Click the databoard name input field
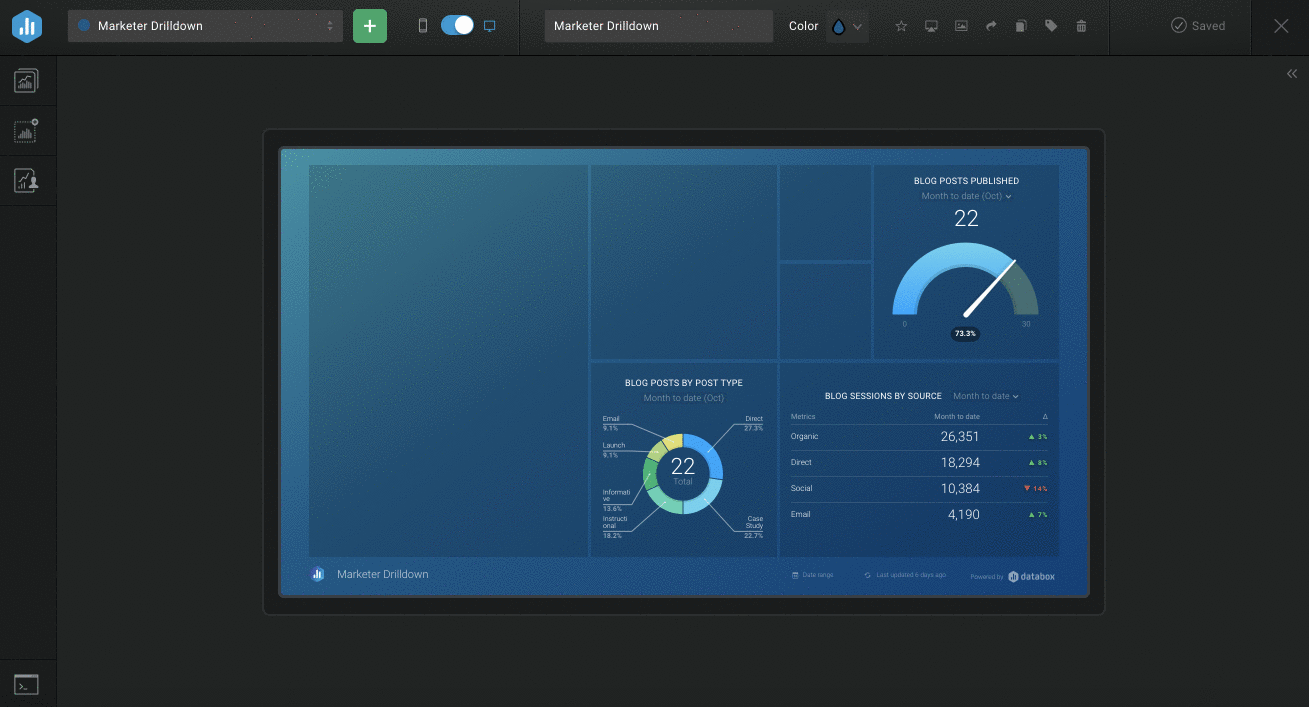1309x707 pixels. click(x=658, y=26)
